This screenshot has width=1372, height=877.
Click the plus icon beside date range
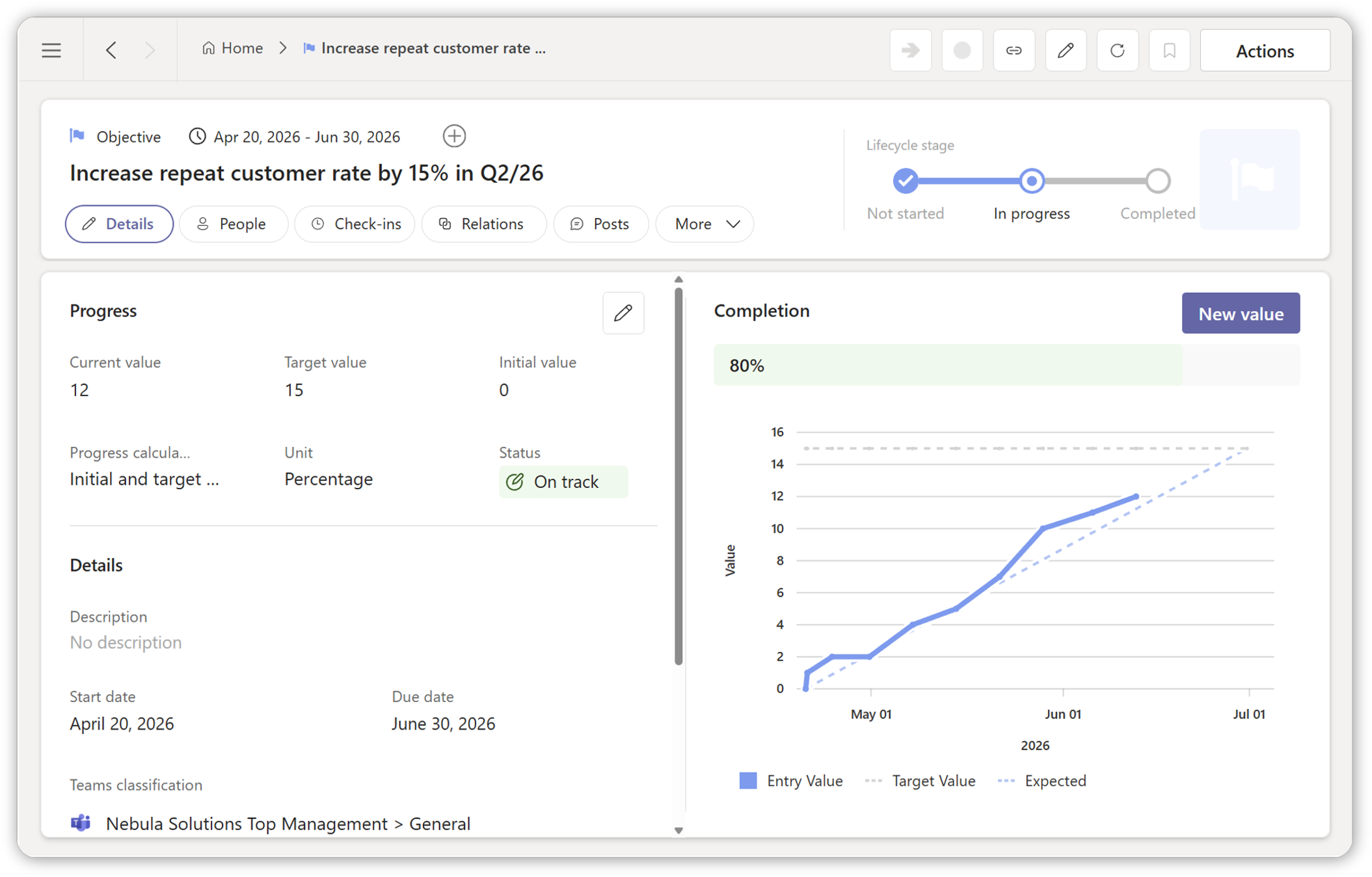[x=454, y=136]
